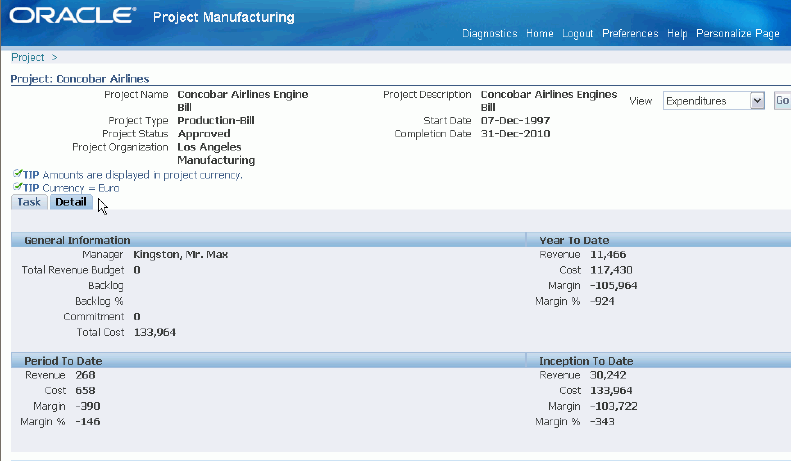Click Year To Date cost 117,430
791x461 pixels.
[x=611, y=270]
